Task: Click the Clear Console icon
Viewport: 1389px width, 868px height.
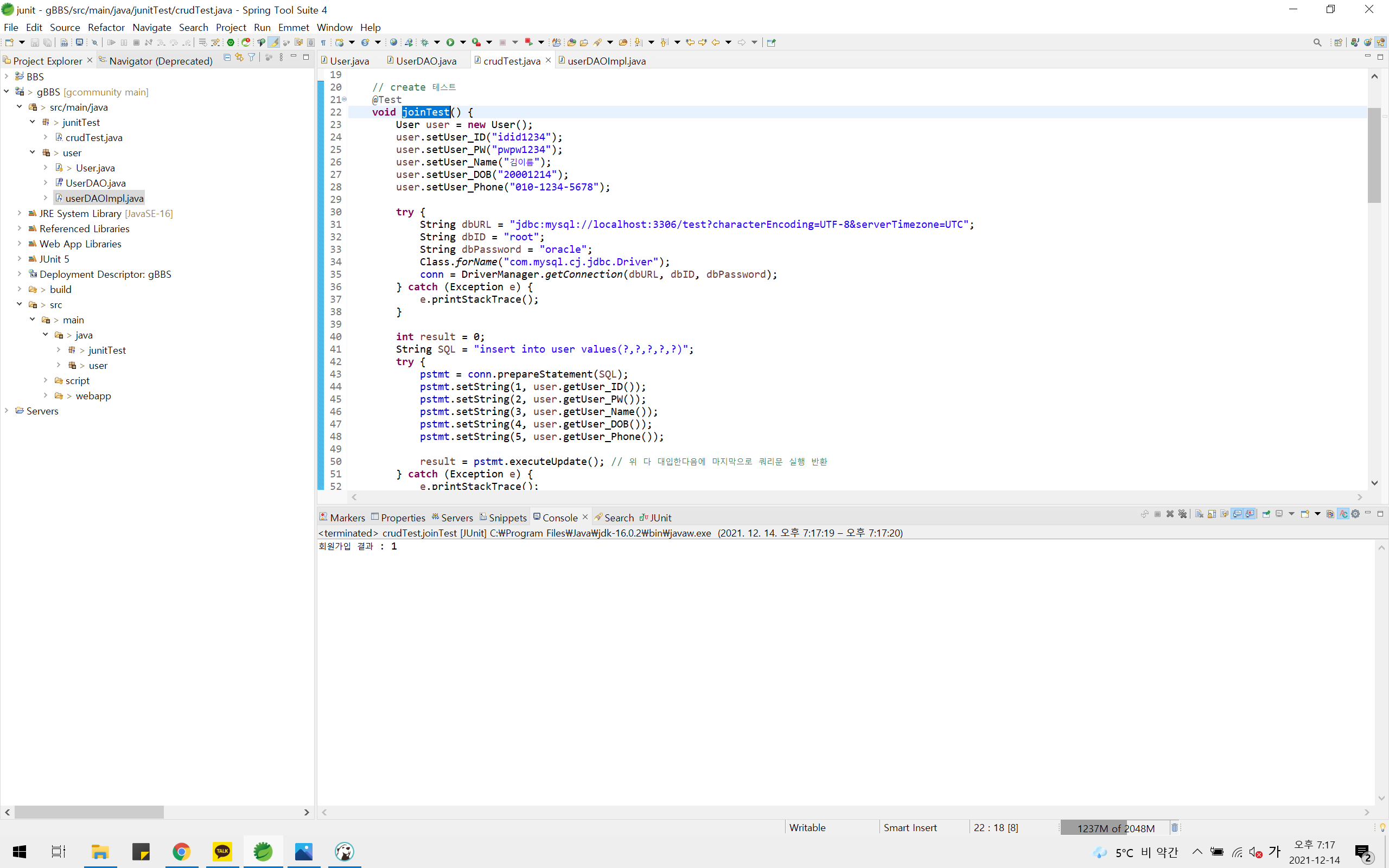Action: coord(1199,514)
